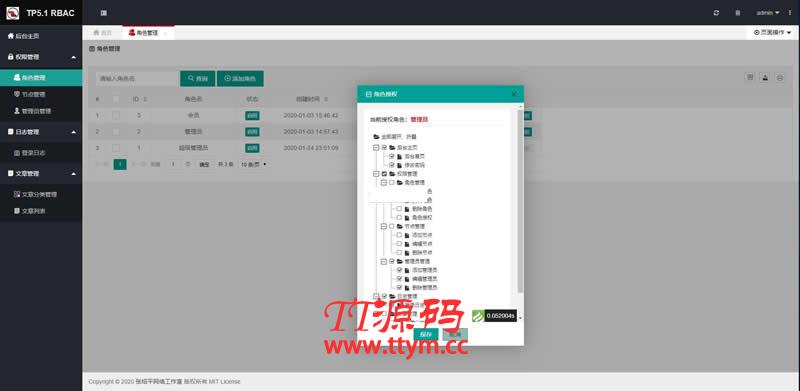Image resolution: width=800 pixels, height=391 pixels.
Task: Click the 全部展开/折叠 folder icon in dialog
Action: point(377,137)
